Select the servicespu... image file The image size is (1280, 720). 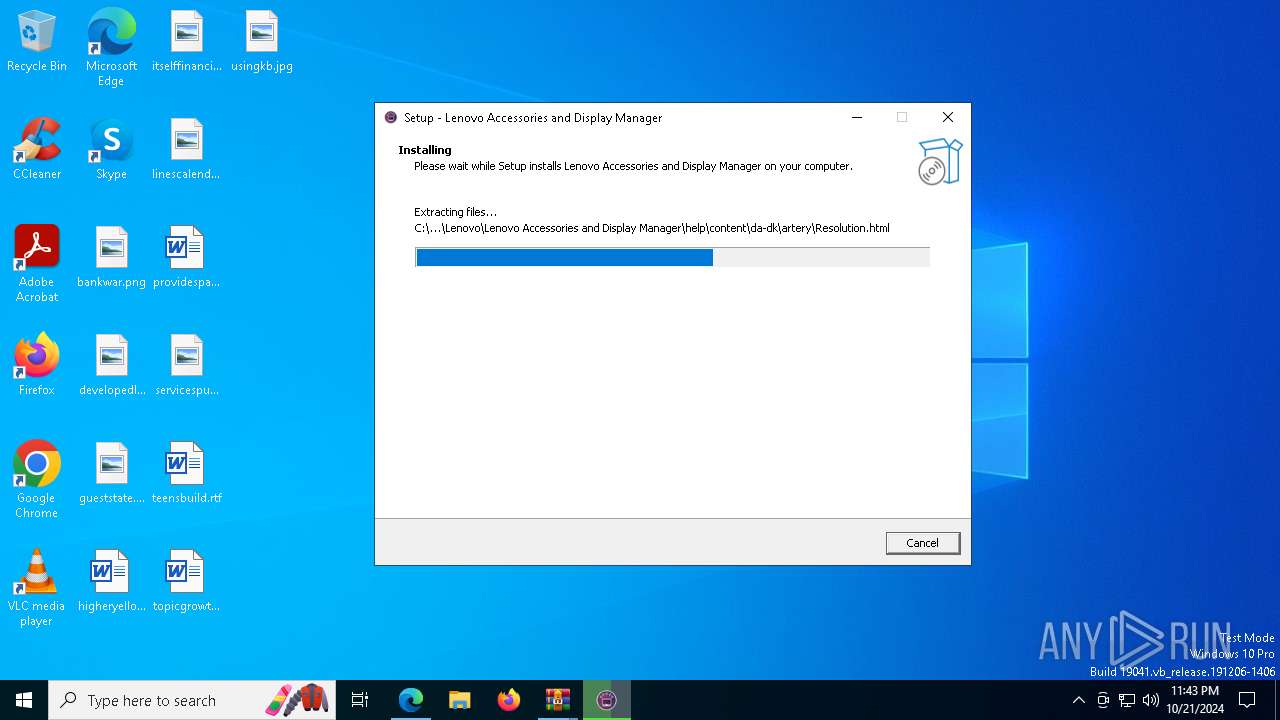187,366
